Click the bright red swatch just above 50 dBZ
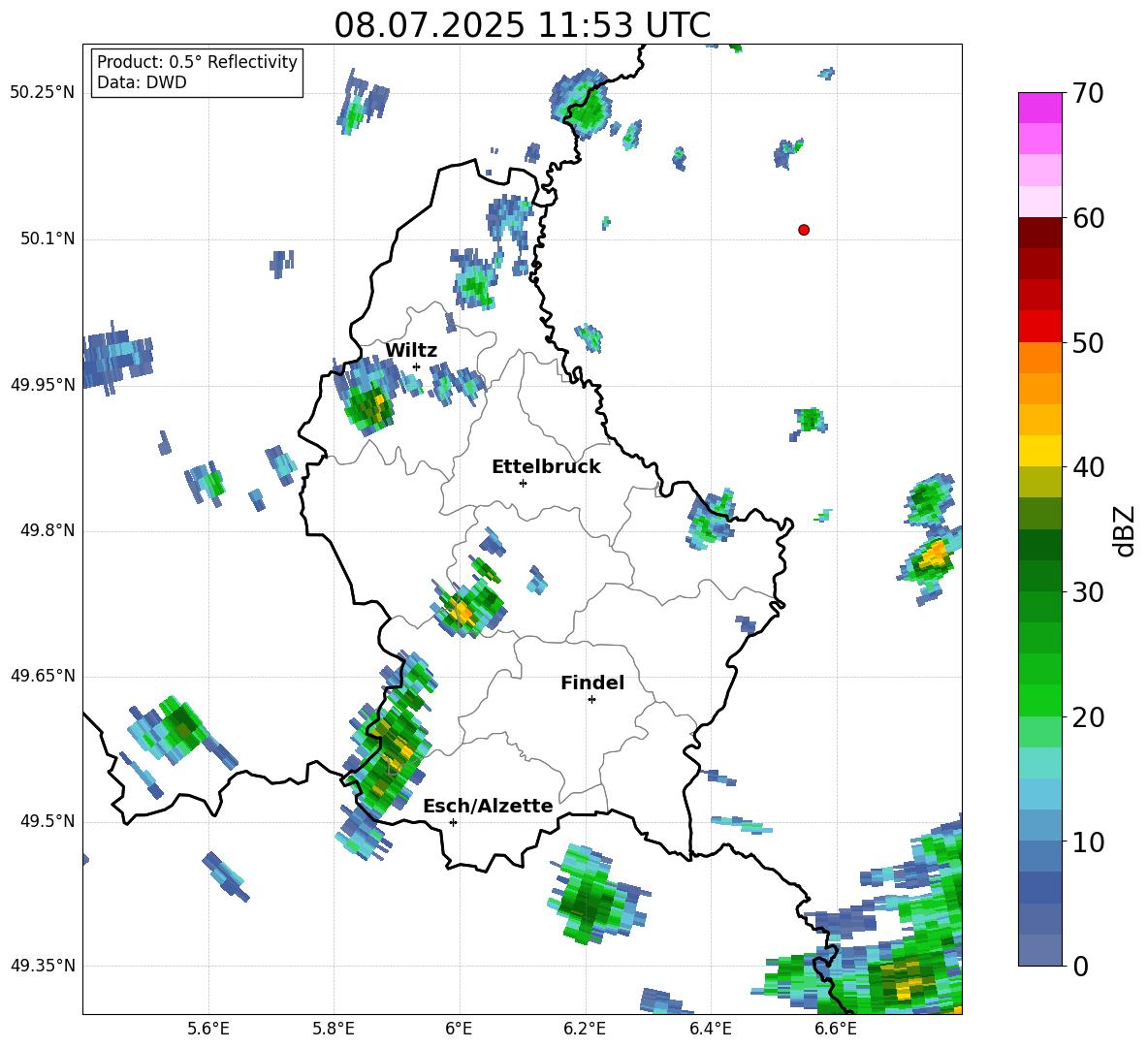This screenshot has width=1148, height=1048. pyautogui.click(x=1039, y=327)
